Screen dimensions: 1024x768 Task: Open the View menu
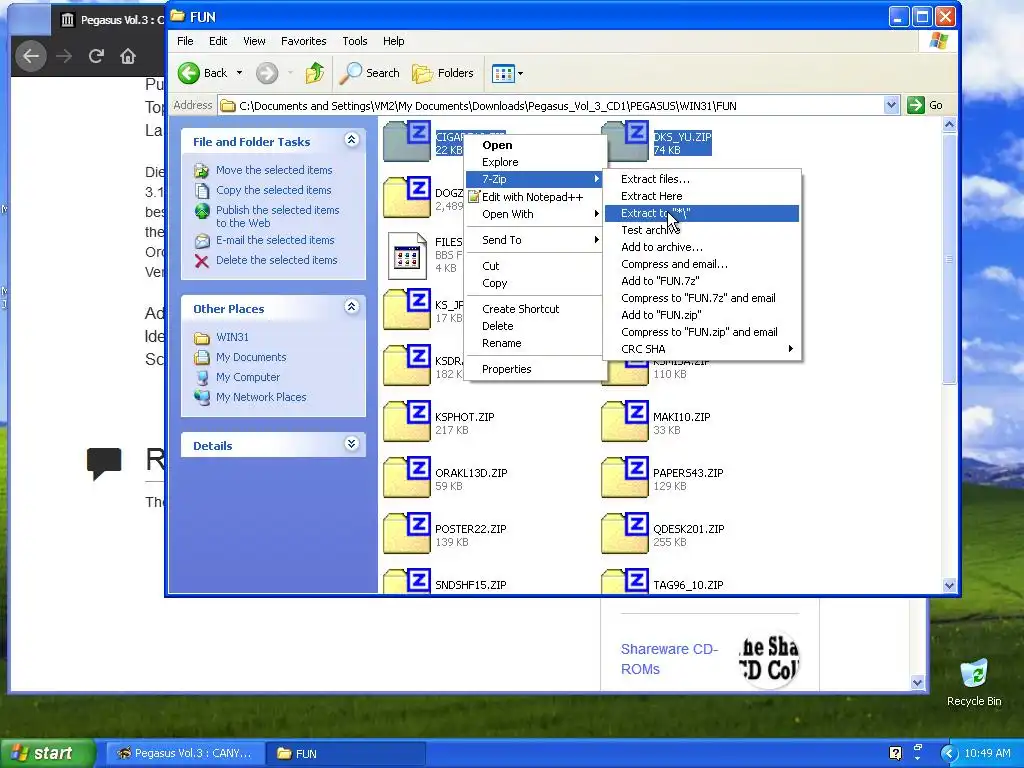(254, 41)
